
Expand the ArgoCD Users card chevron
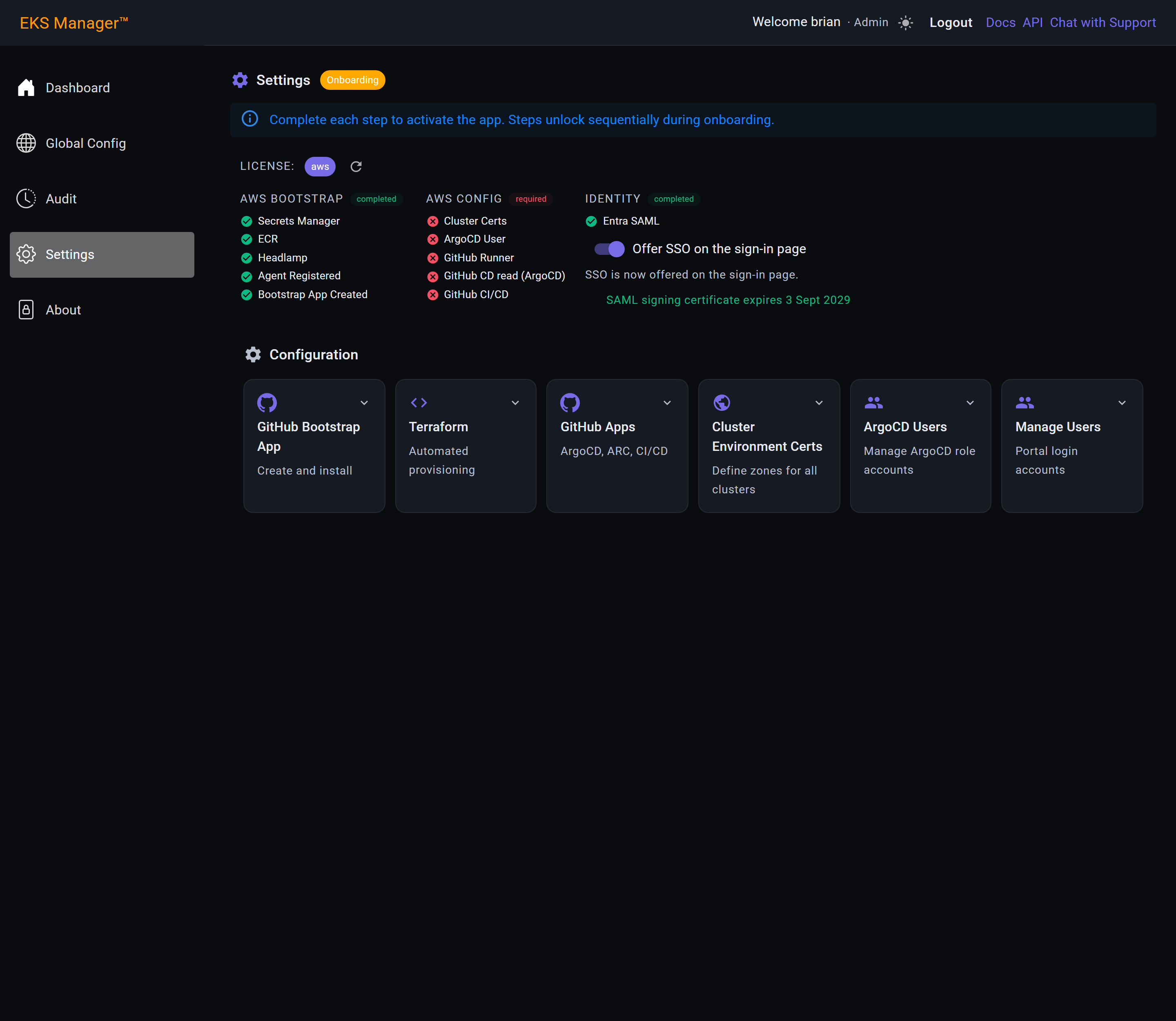[970, 403]
